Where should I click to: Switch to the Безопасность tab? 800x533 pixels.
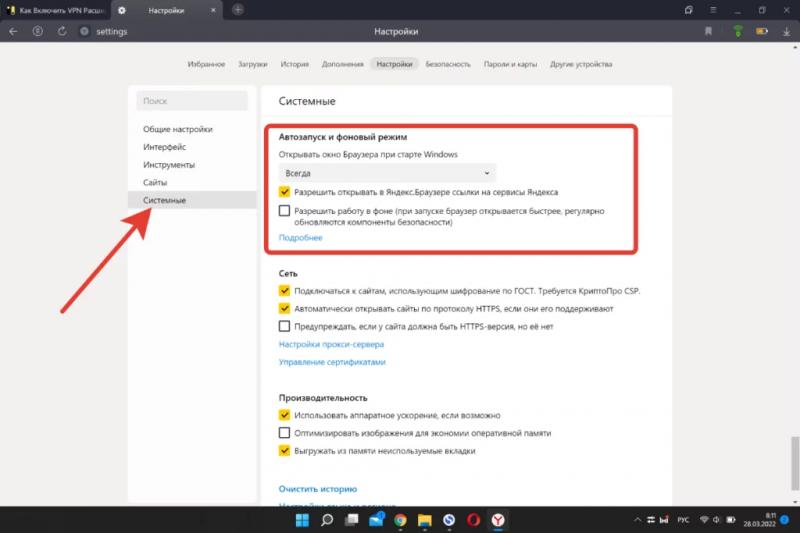tap(447, 64)
